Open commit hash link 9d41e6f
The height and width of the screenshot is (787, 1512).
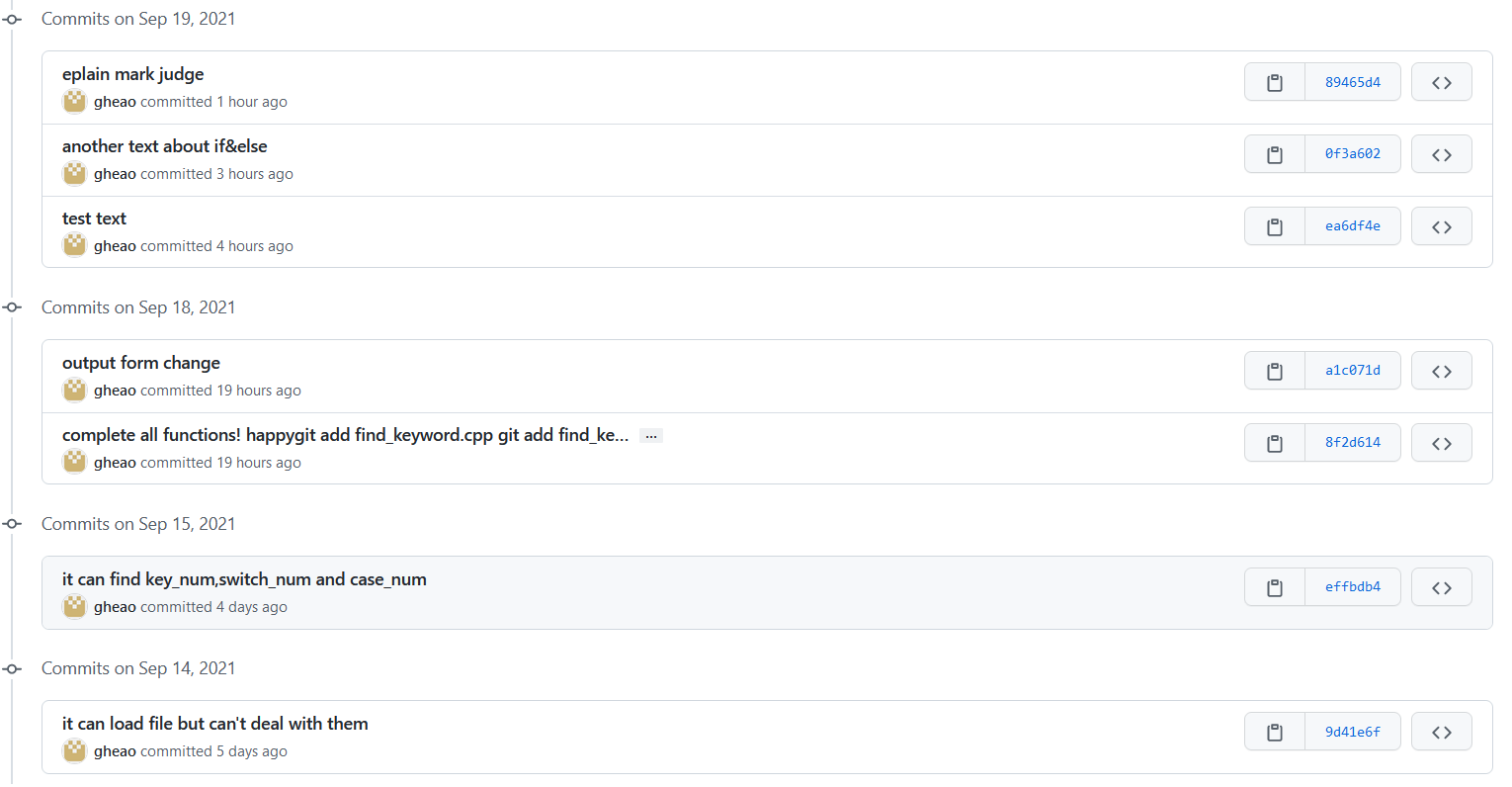pos(1352,732)
